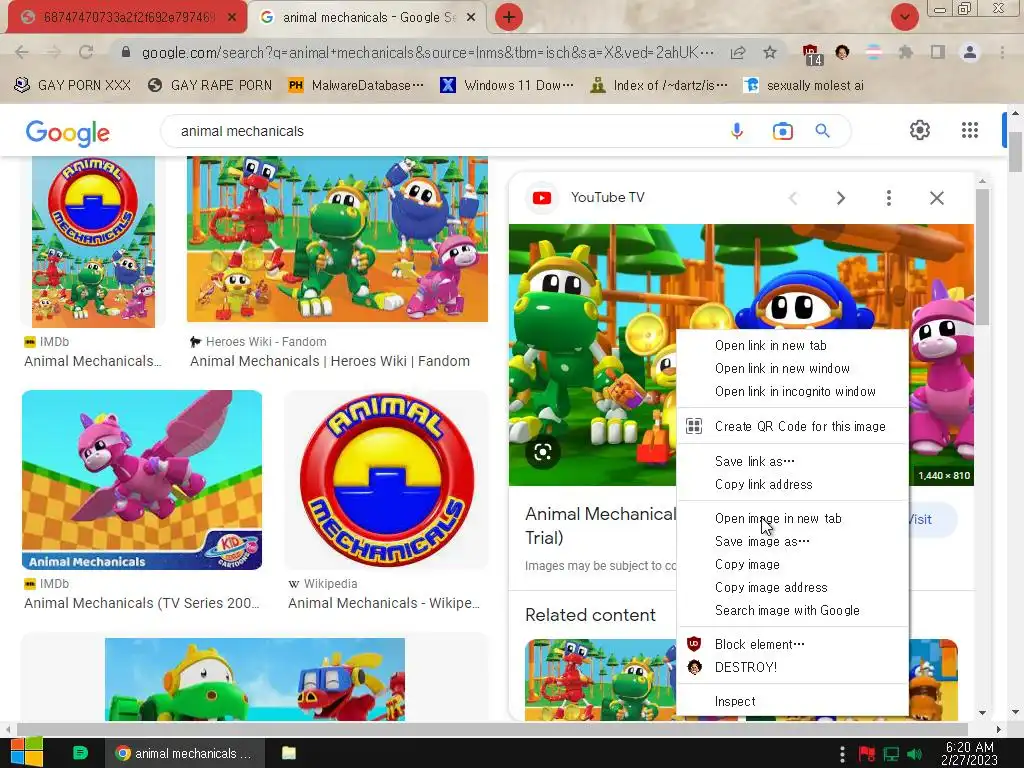The height and width of the screenshot is (768, 1024).
Task: Click the share page icon in address bar
Action: point(738,52)
